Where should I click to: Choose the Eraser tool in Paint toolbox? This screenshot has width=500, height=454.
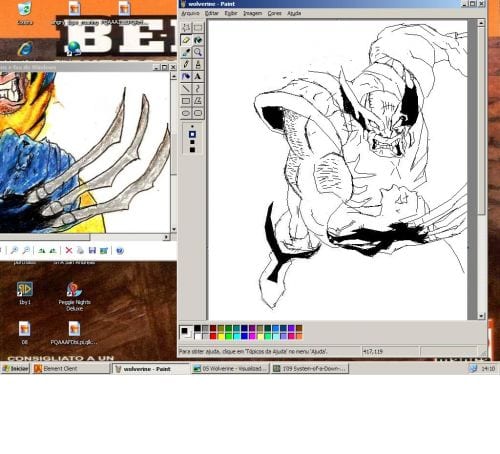click(186, 40)
